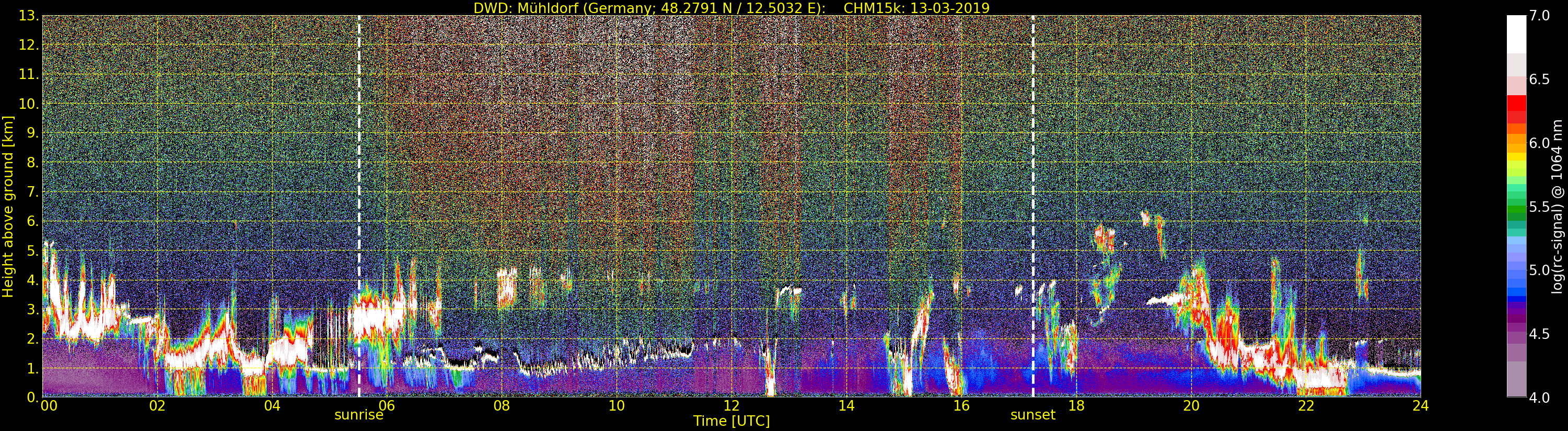Image resolution: width=1568 pixels, height=431 pixels.
Task: Click the '24' time tick label
Action: click(1421, 405)
